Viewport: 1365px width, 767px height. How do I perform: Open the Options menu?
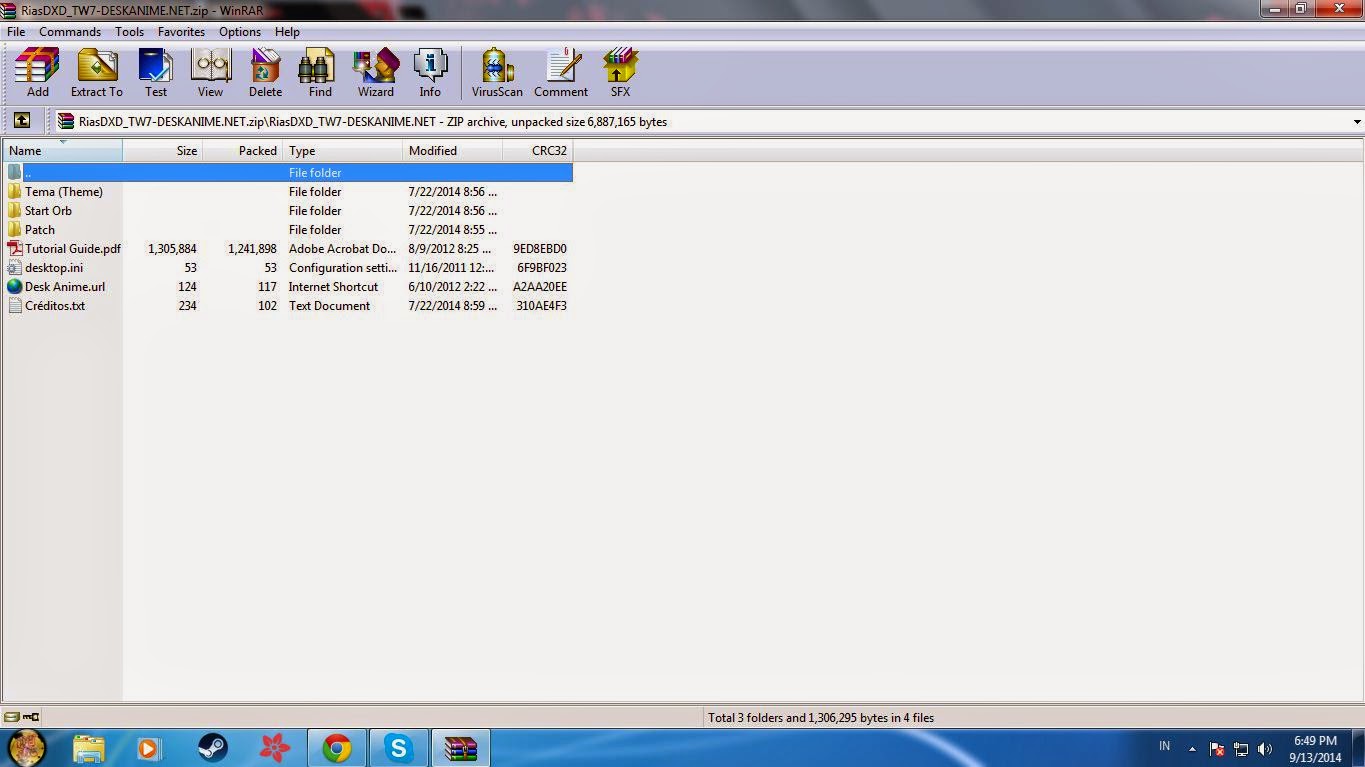[240, 31]
